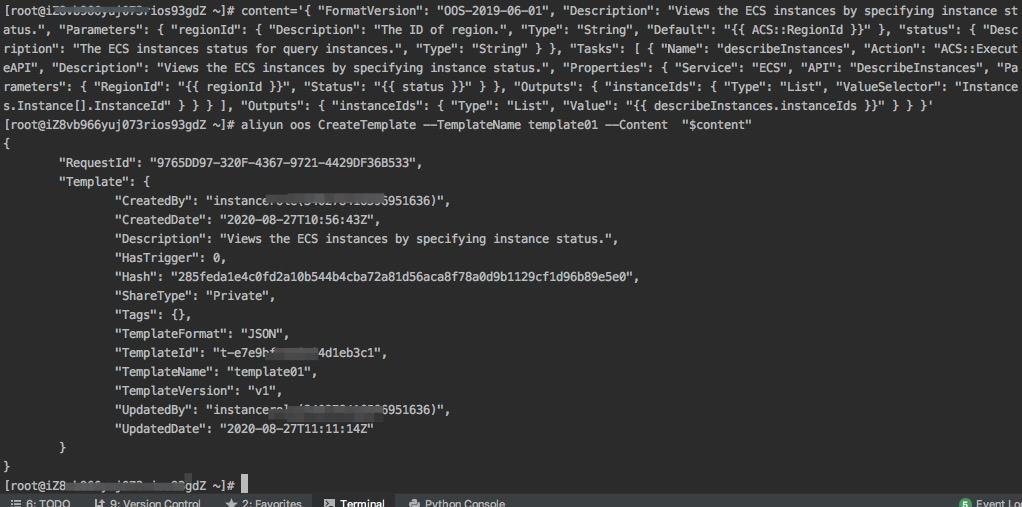Image resolution: width=1022 pixels, height=507 pixels.
Task: Open the 6: TODO tool window tab
Action: (40, 503)
